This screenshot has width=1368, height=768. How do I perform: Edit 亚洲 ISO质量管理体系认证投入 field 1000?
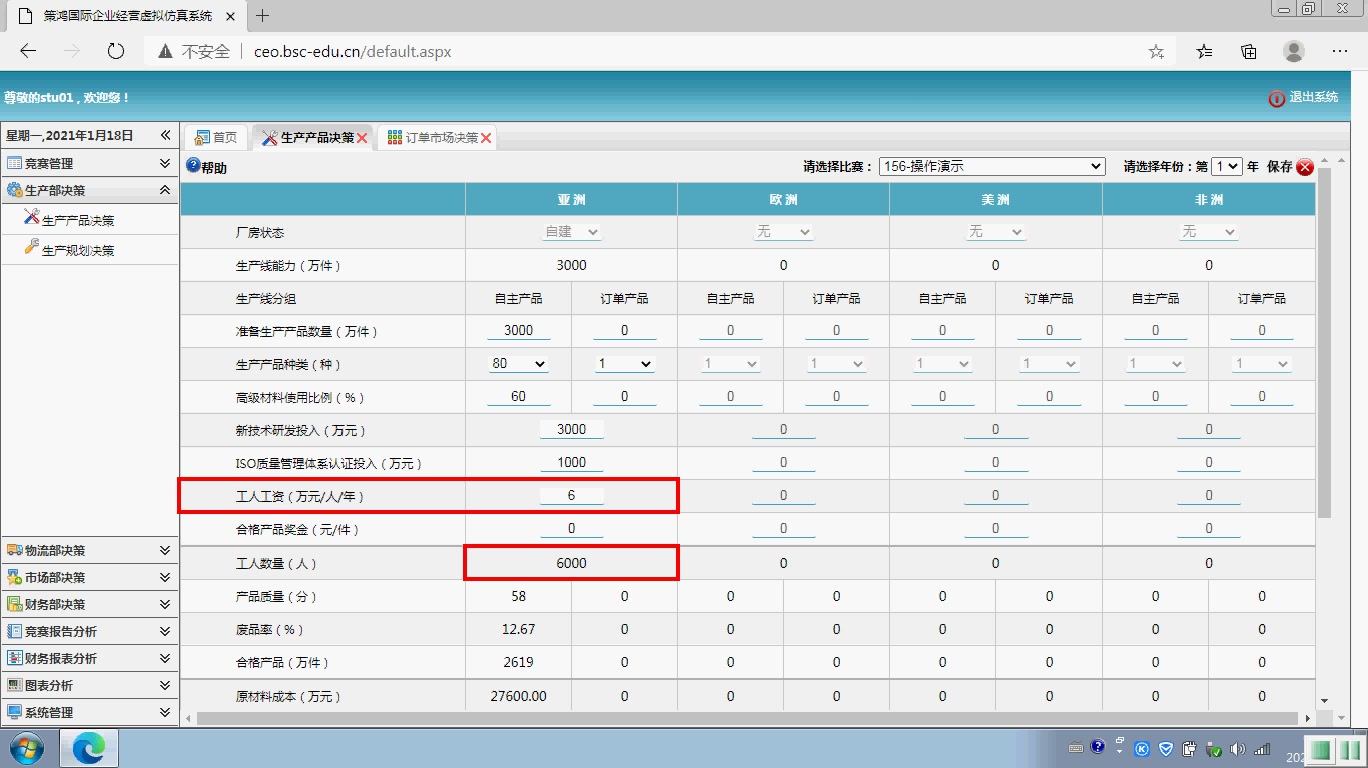tap(571, 462)
